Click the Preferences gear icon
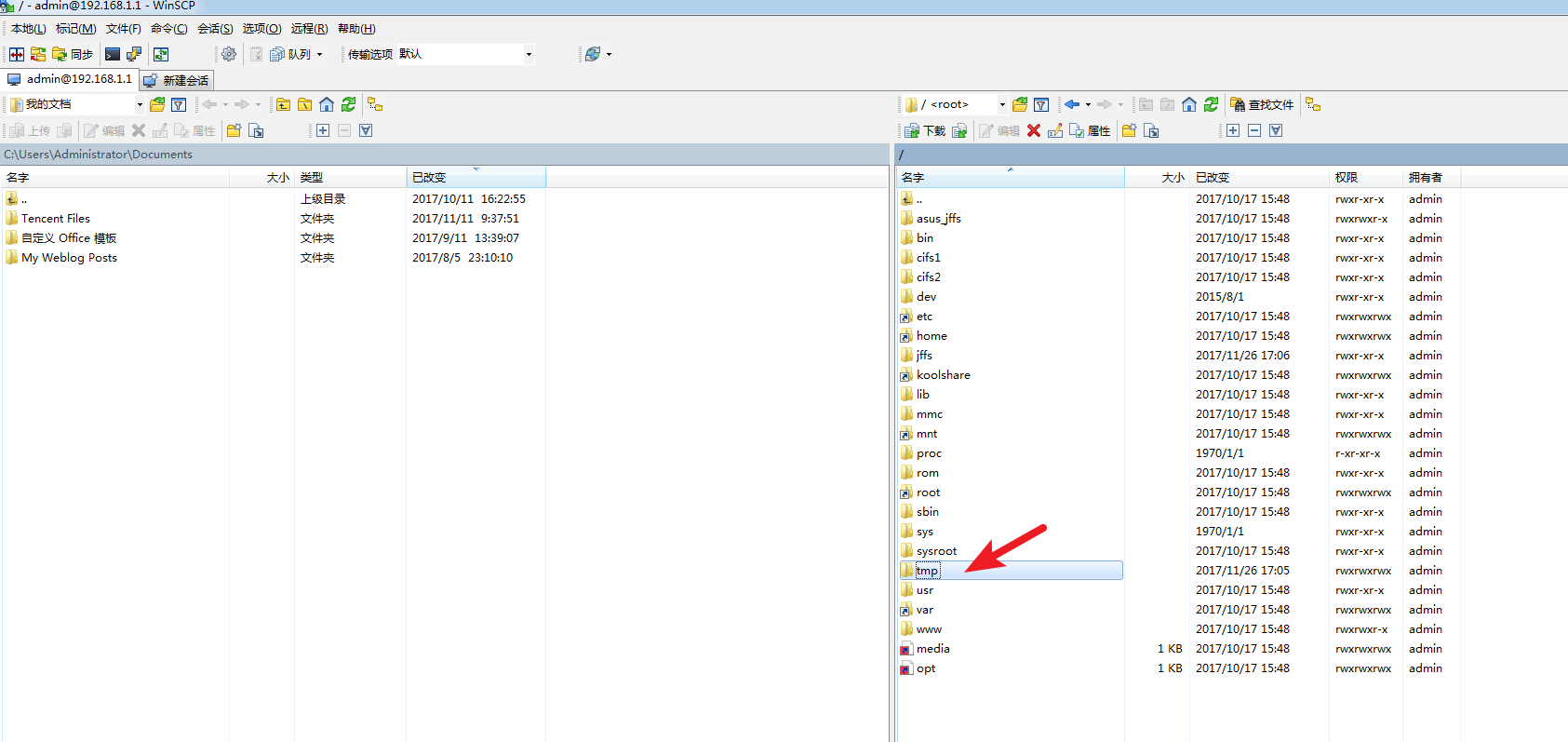 [229, 54]
